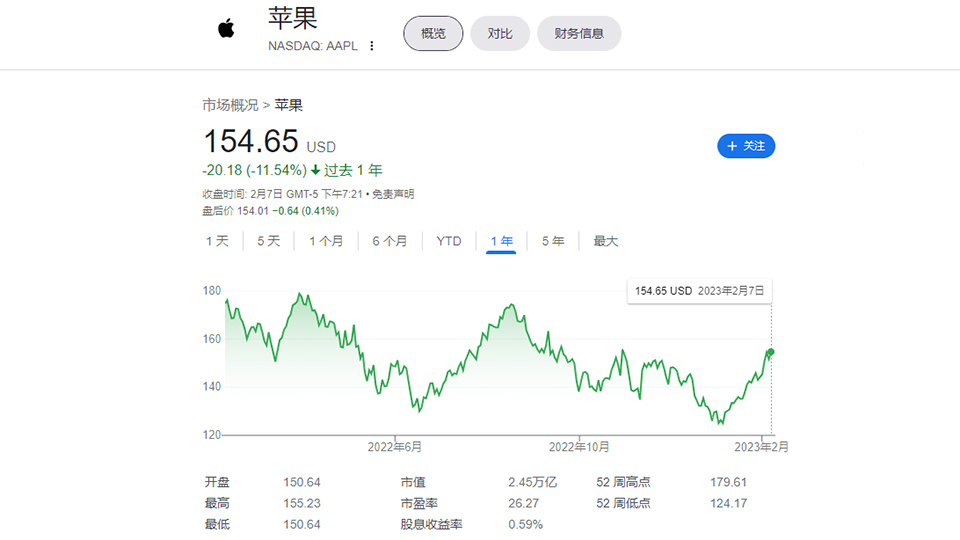
Task: Show the 最大 maximum range
Action: pos(606,241)
